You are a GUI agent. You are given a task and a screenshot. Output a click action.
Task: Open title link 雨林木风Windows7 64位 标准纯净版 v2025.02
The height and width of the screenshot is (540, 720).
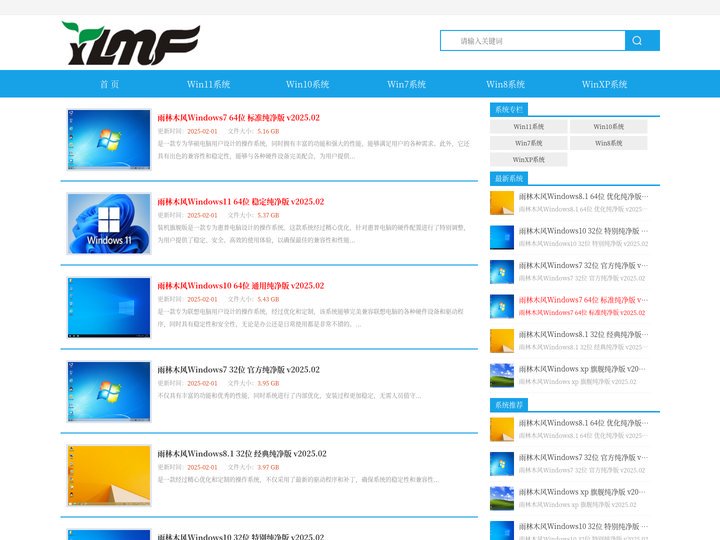[x=238, y=118]
